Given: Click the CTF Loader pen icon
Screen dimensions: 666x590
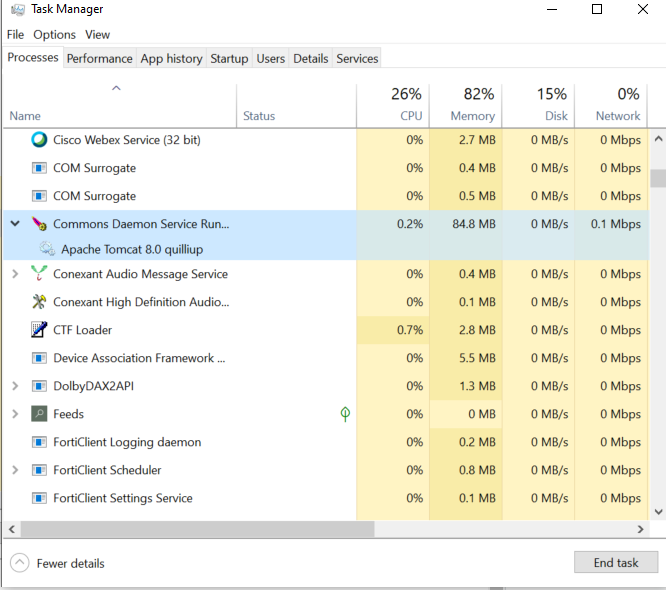Looking at the screenshot, I should pos(39,330).
